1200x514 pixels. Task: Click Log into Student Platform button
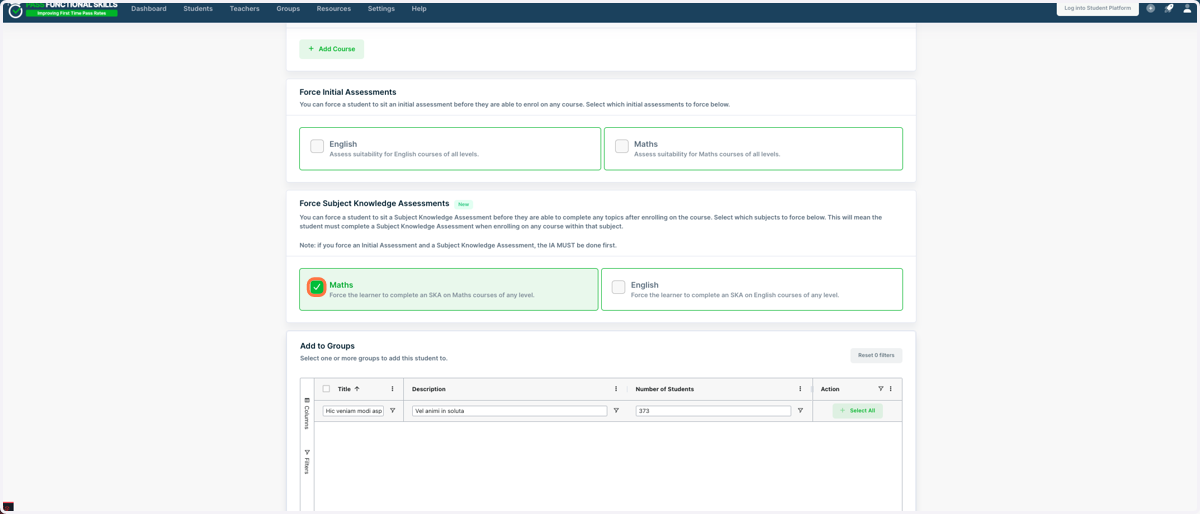(x=1098, y=8)
